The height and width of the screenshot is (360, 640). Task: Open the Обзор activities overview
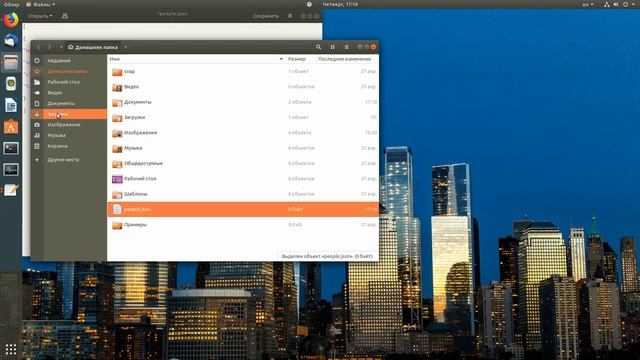11,4
